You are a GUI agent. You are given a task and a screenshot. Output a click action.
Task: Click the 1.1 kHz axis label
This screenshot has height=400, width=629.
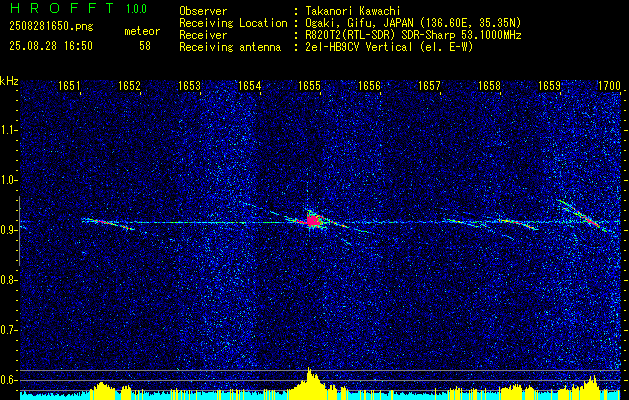[9, 130]
